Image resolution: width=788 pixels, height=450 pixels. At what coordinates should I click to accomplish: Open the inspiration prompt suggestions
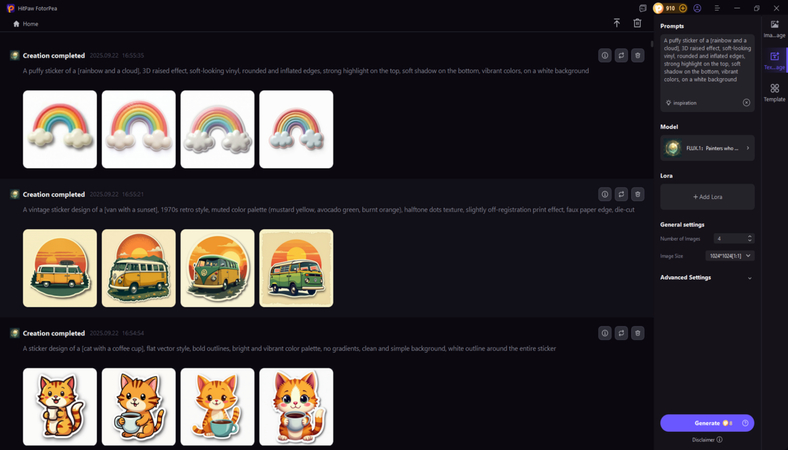pyautogui.click(x=681, y=103)
